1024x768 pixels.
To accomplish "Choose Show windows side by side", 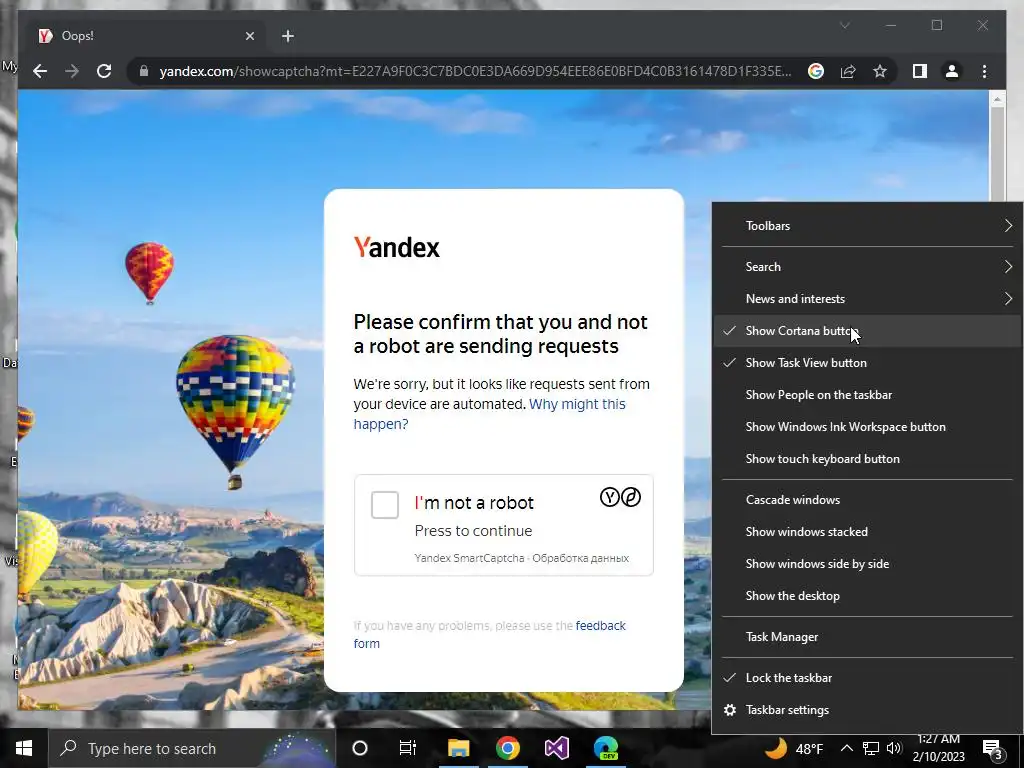I will click(x=867, y=564).
